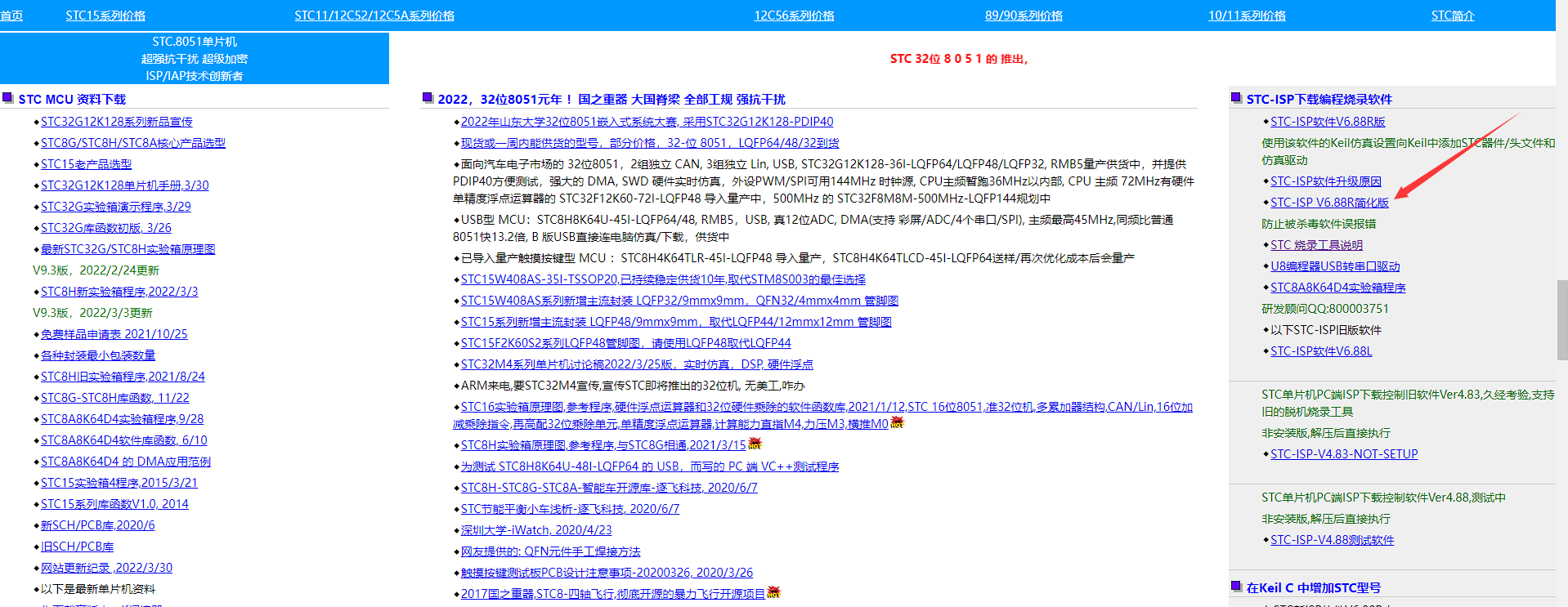Open STC8G/STC8H/STC8A核心产品选型 link

pyautogui.click(x=133, y=143)
